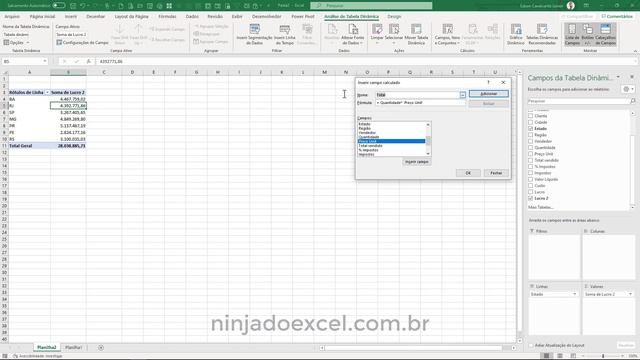Click Configurações do Campo icon
This screenshot has height=360, width=640.
point(59,42)
